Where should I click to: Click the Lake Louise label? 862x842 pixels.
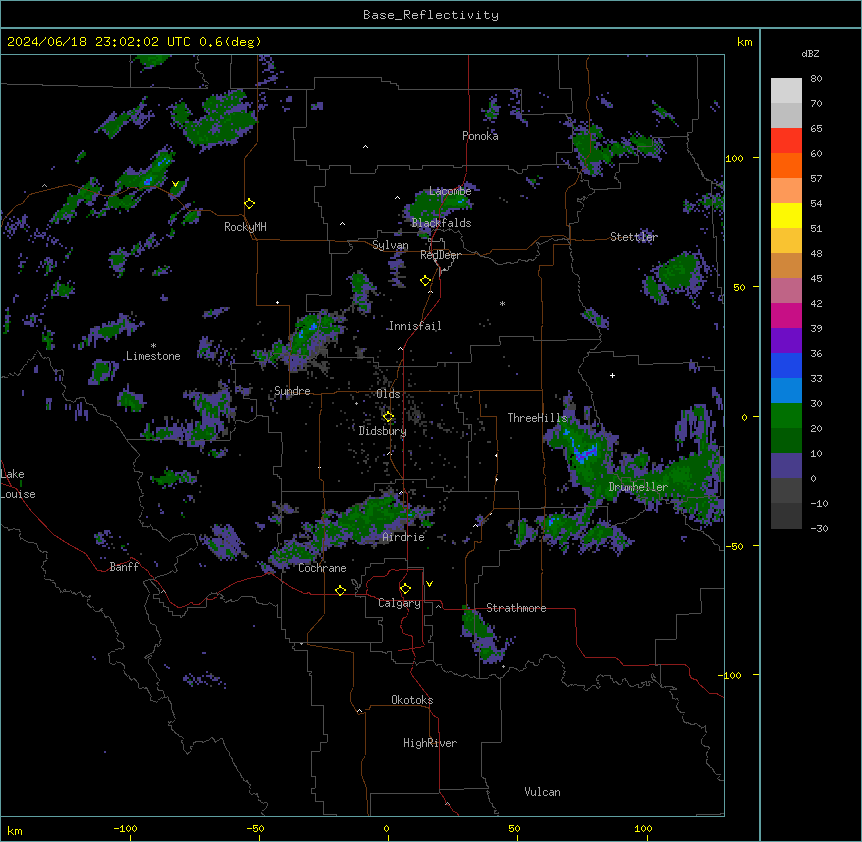[17, 484]
